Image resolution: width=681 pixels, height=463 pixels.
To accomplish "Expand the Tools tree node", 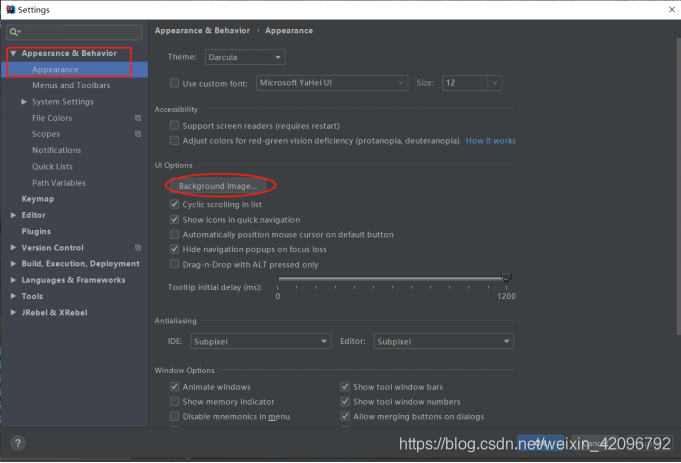I will (x=13, y=296).
